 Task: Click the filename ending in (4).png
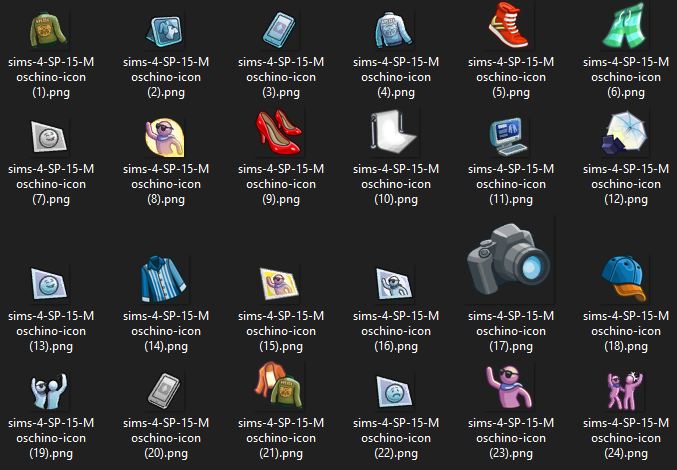pos(396,77)
